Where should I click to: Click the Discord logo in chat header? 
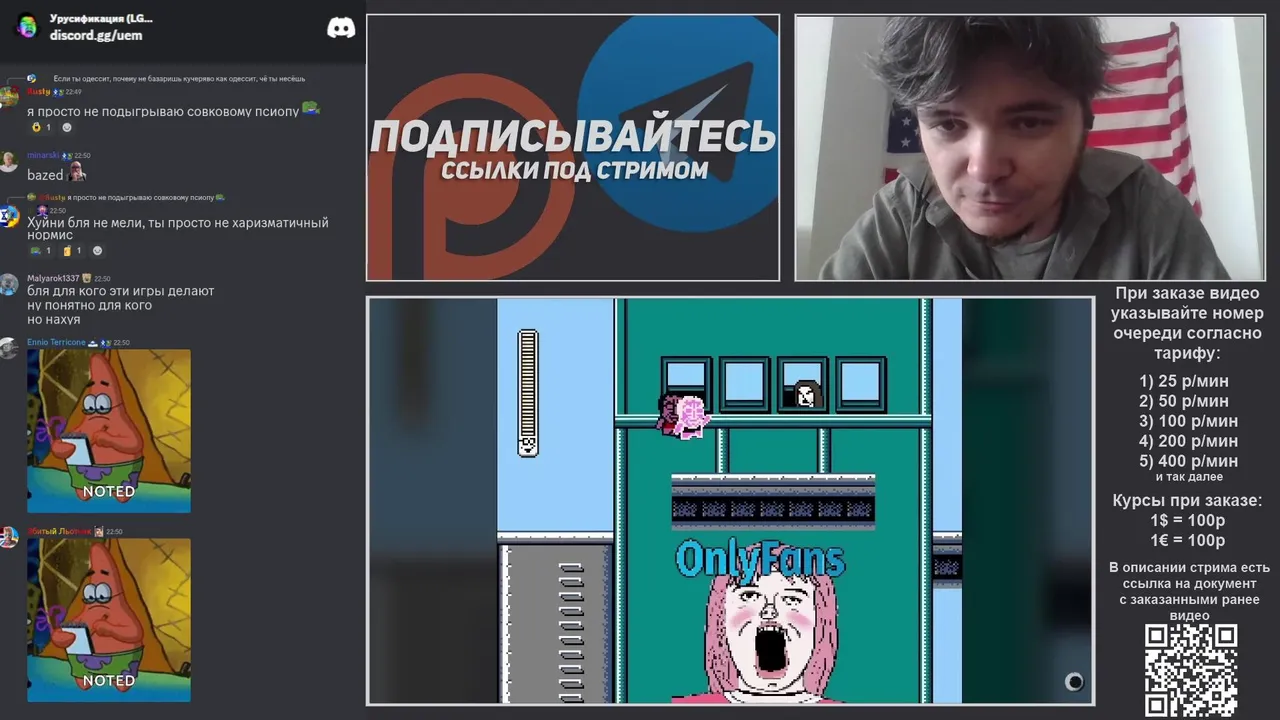tap(341, 27)
